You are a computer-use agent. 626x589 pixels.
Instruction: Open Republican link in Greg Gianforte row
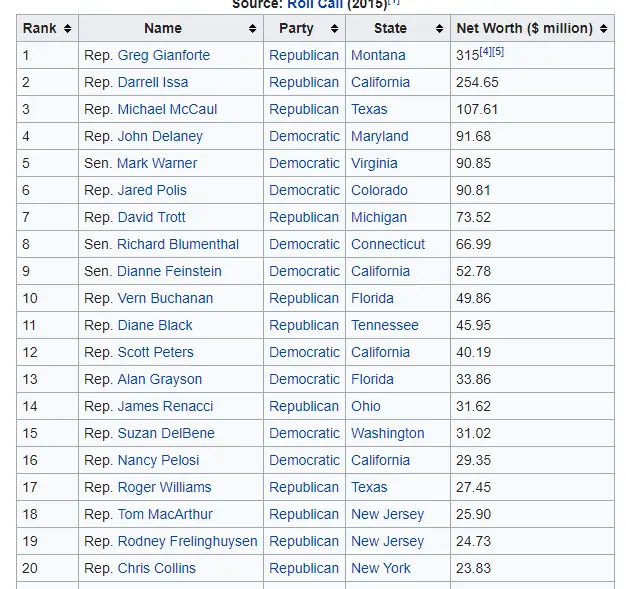tap(304, 55)
